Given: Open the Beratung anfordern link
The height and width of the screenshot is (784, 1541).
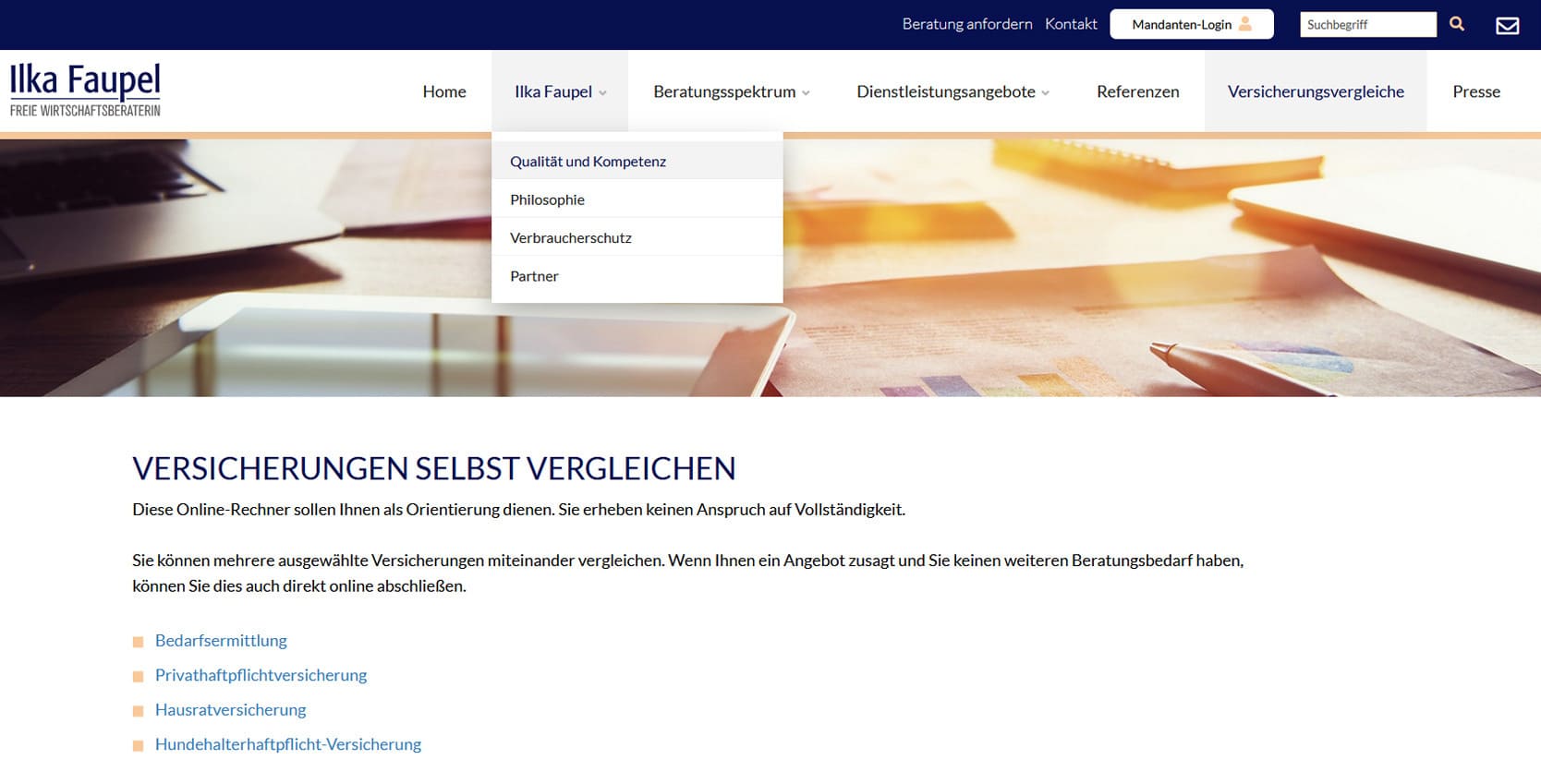Looking at the screenshot, I should coord(966,24).
